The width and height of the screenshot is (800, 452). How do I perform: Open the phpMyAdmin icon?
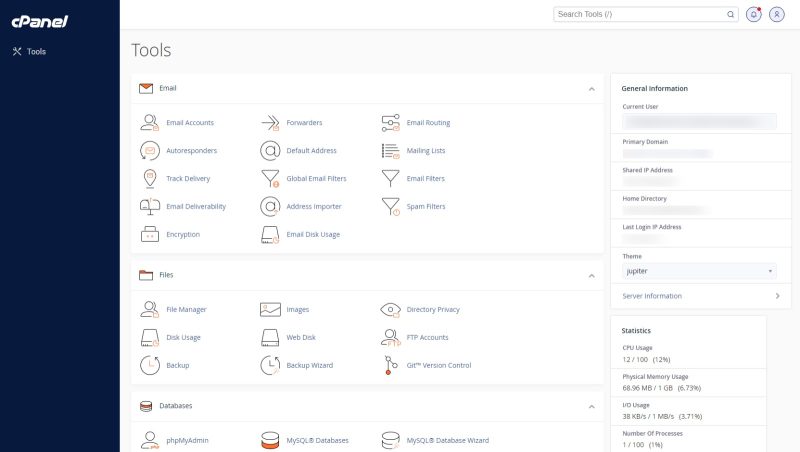(x=150, y=440)
